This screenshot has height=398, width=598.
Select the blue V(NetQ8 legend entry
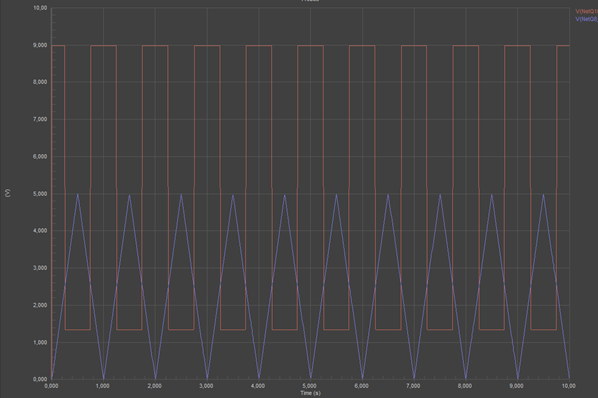pos(587,19)
